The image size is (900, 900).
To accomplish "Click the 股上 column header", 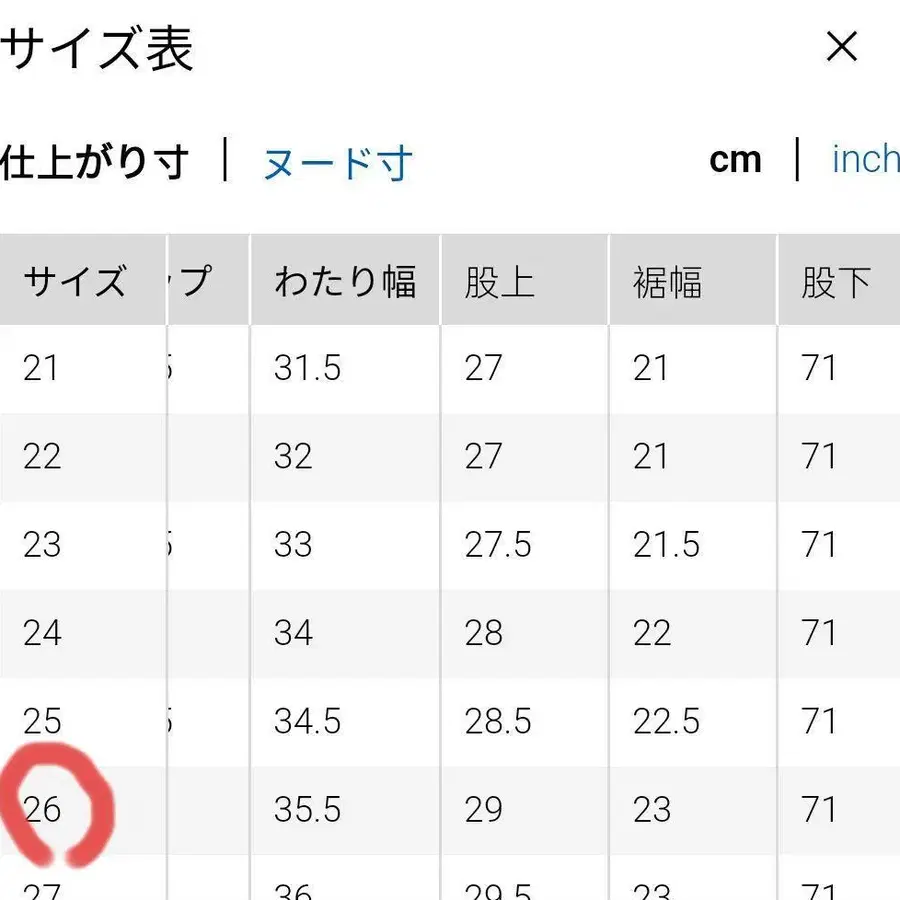I will (x=499, y=281).
